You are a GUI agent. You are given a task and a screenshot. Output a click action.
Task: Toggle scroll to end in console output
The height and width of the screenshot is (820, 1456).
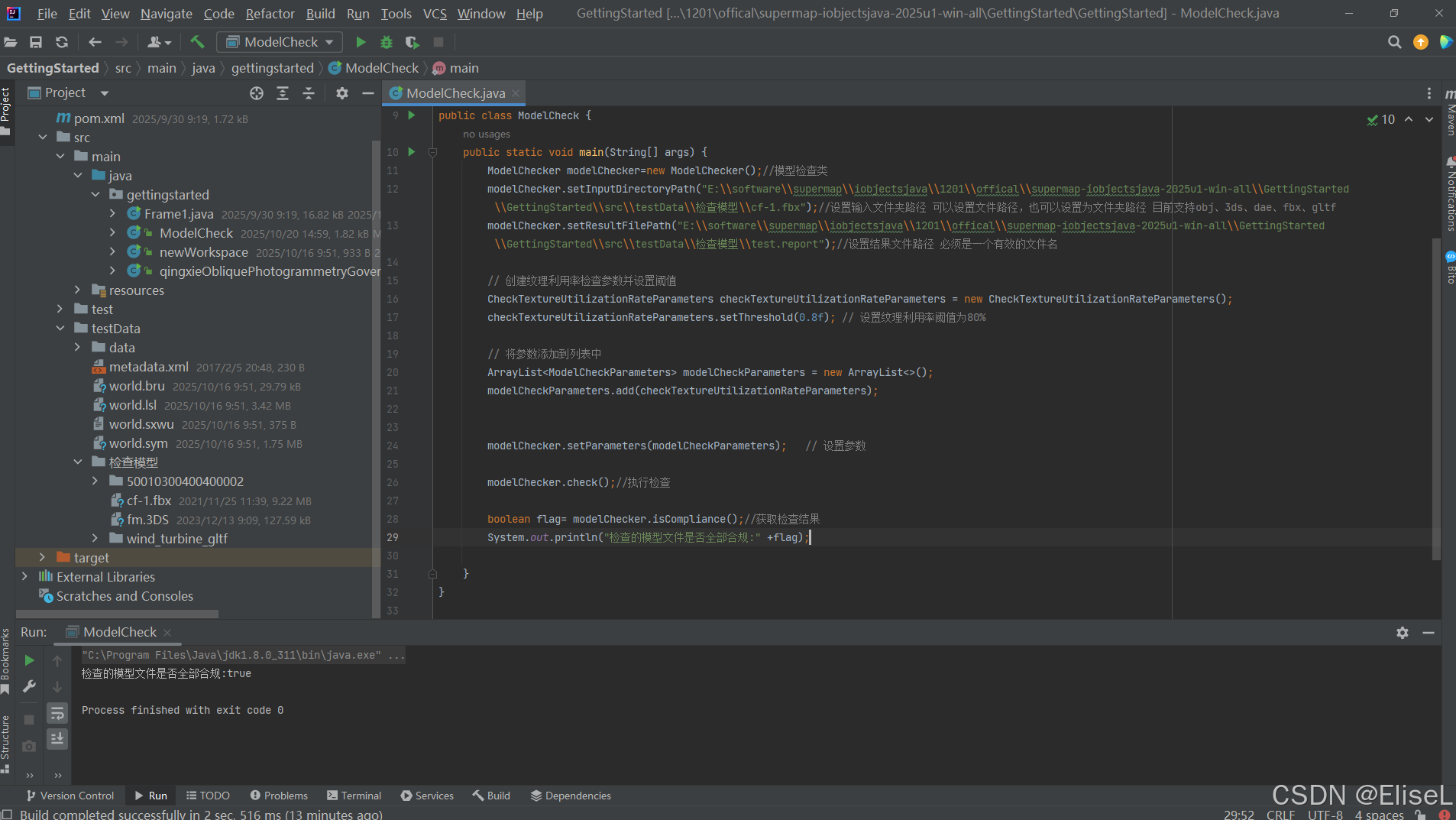click(x=57, y=738)
